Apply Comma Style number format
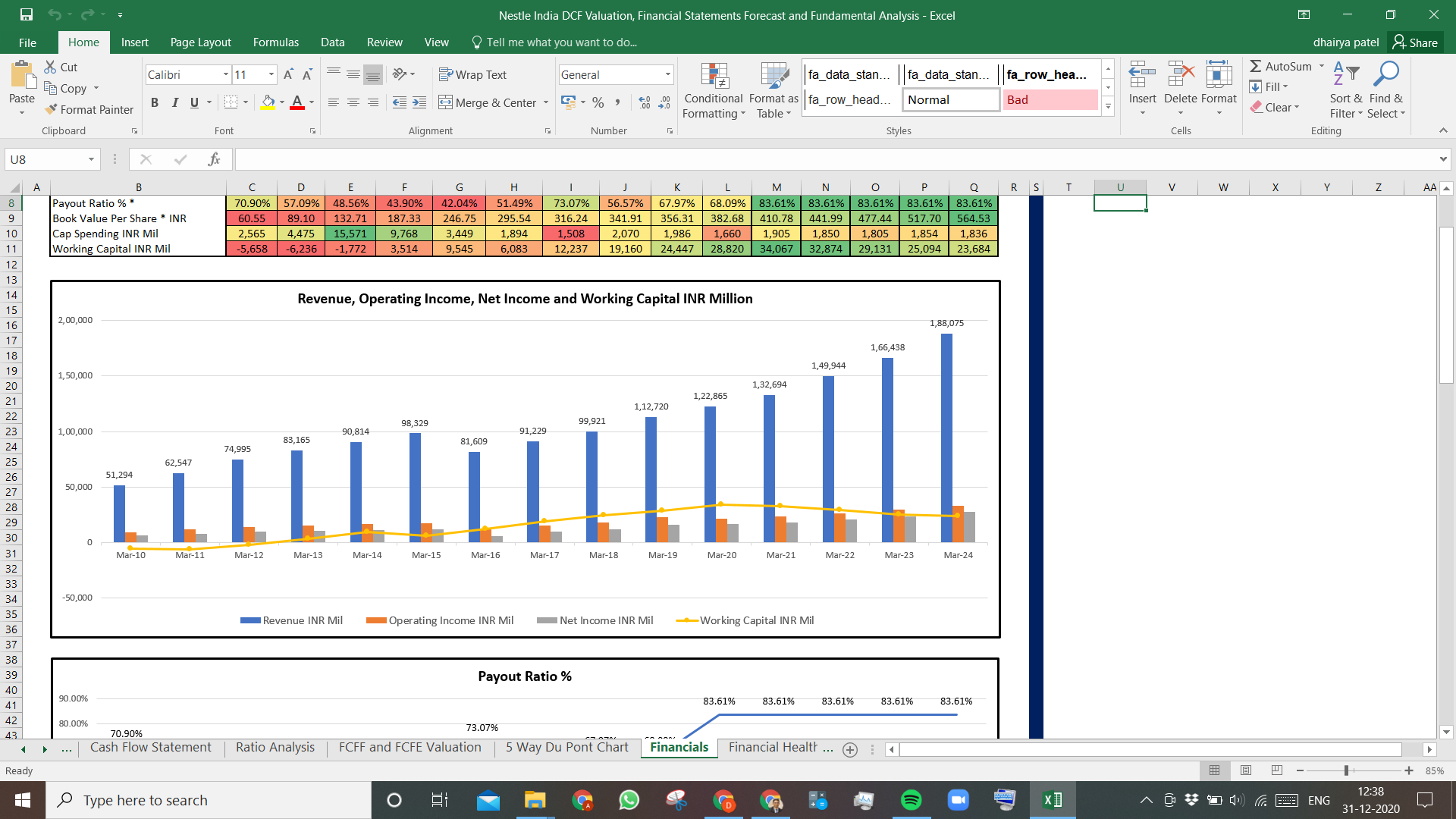1456x819 pixels. pos(617,102)
